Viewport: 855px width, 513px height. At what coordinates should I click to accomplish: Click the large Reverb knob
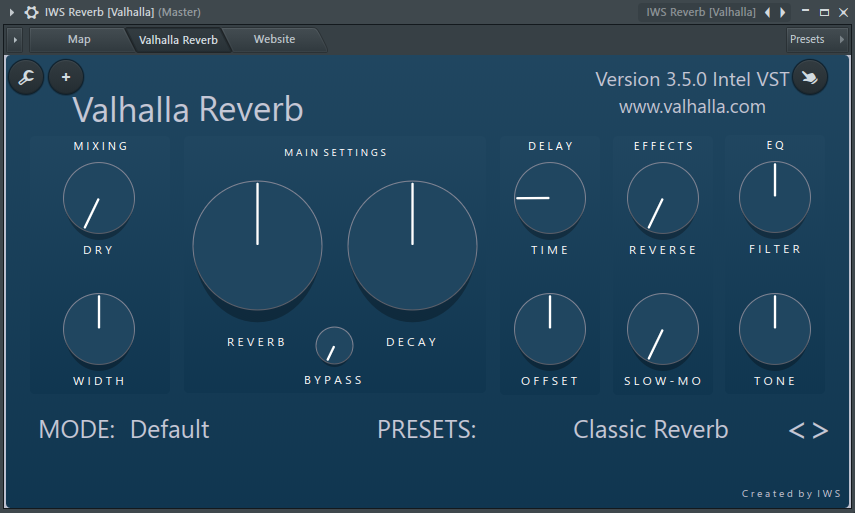pos(257,245)
